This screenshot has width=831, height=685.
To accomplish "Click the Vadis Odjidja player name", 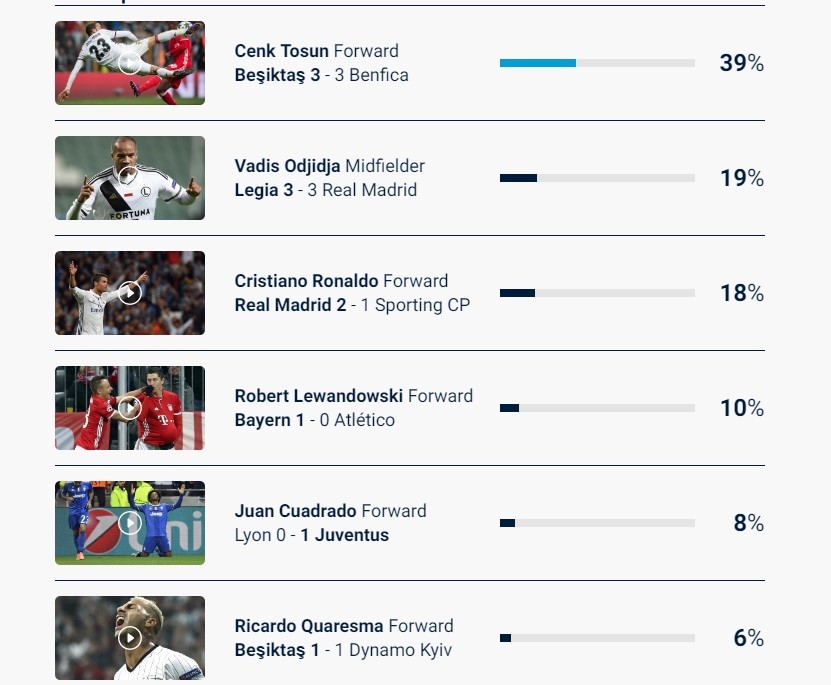I will 287,166.
